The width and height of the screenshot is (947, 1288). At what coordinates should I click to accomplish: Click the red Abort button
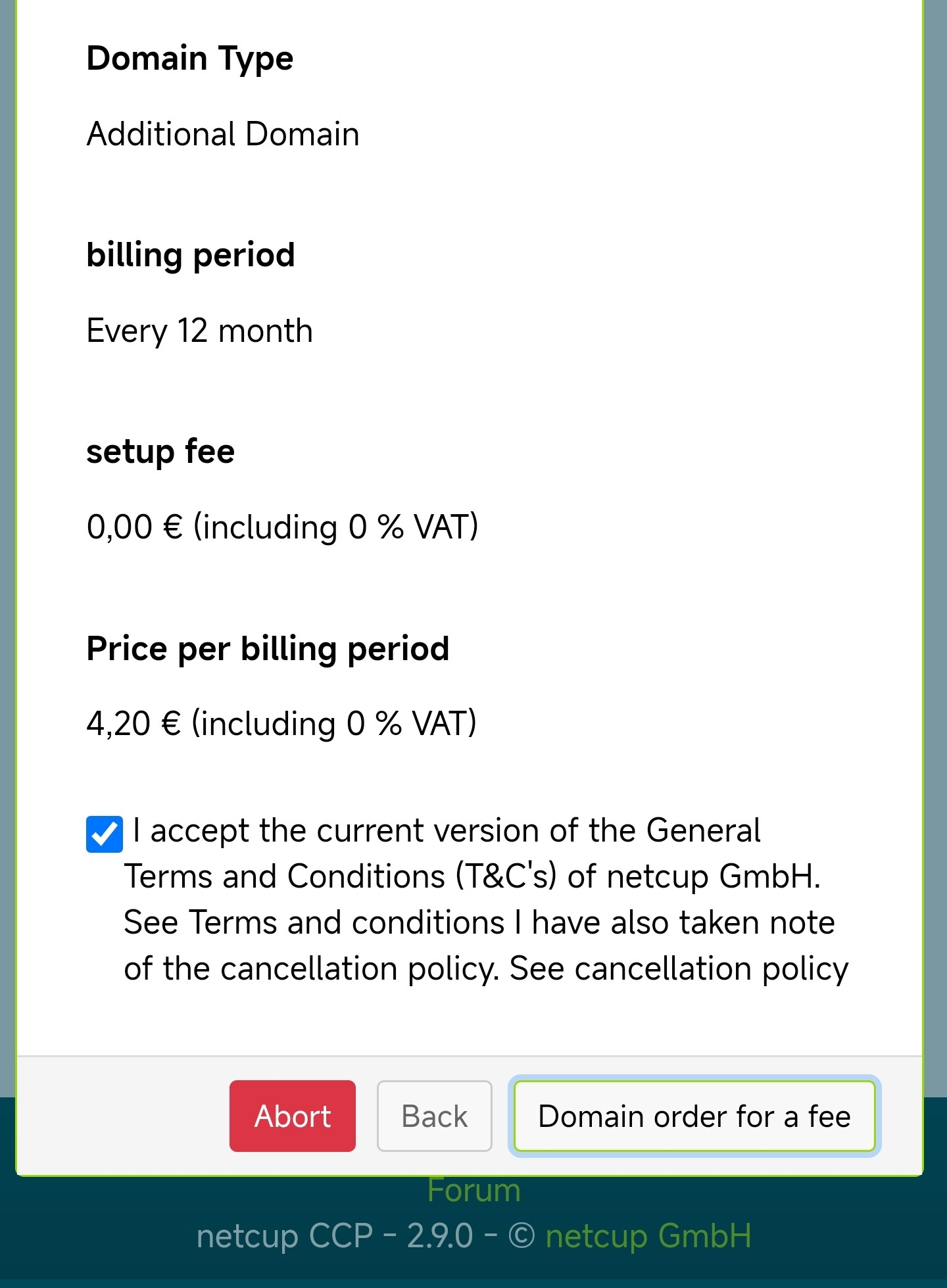pyautogui.click(x=292, y=1116)
